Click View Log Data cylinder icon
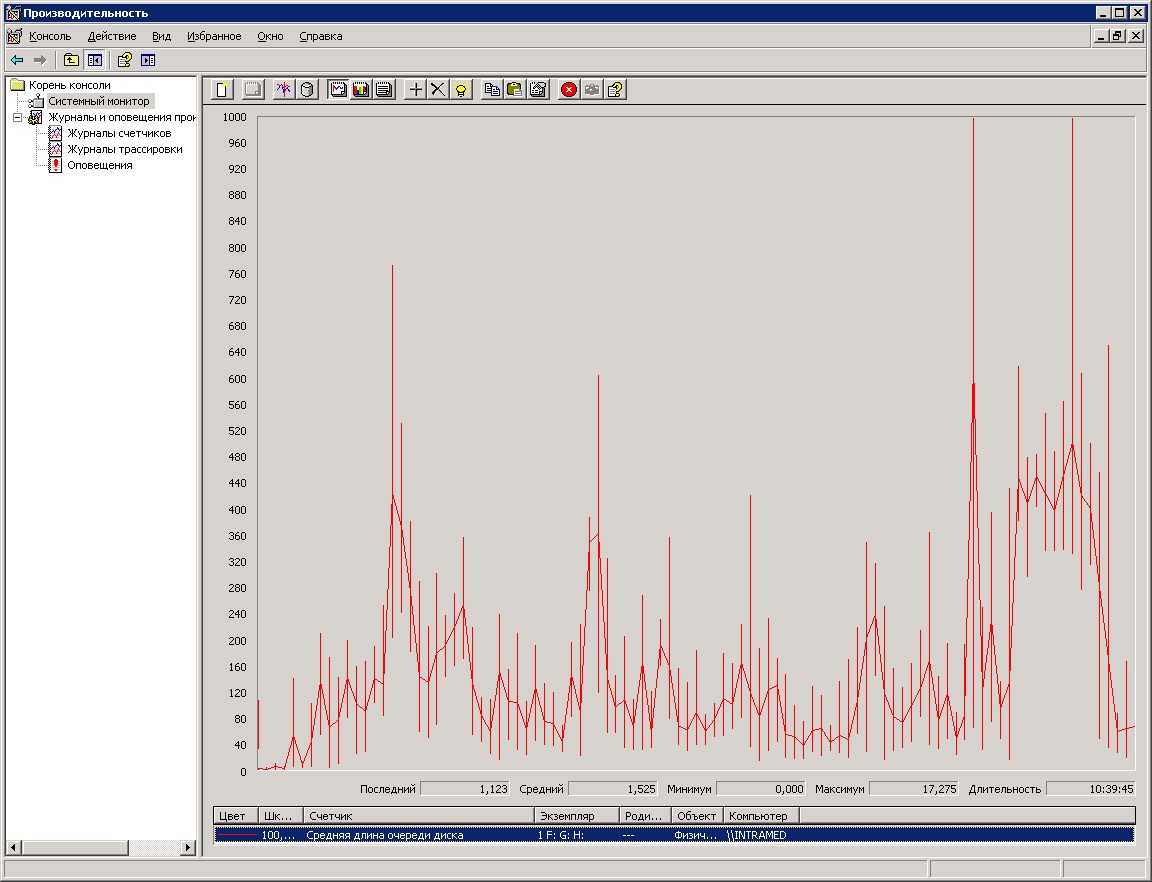Viewport: 1152px width, 882px height. click(307, 89)
